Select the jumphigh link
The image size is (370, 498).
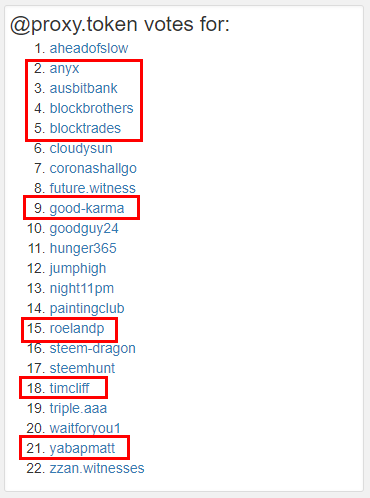78,269
